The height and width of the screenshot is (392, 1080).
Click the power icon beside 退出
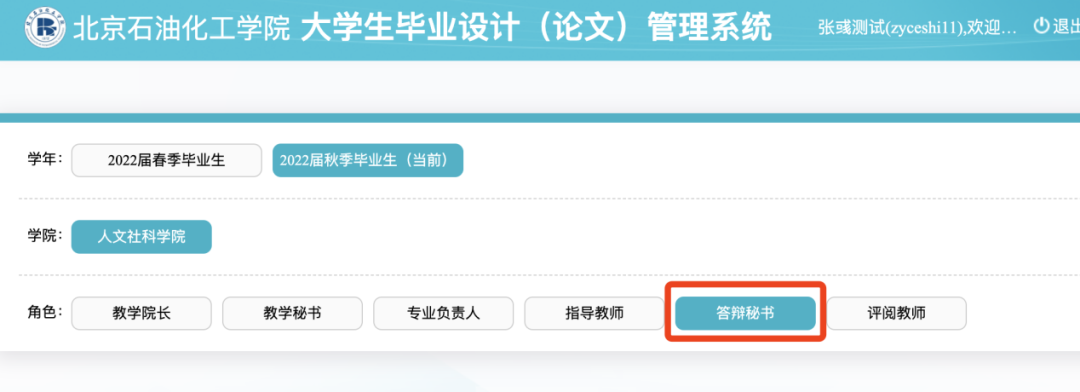click(1041, 26)
